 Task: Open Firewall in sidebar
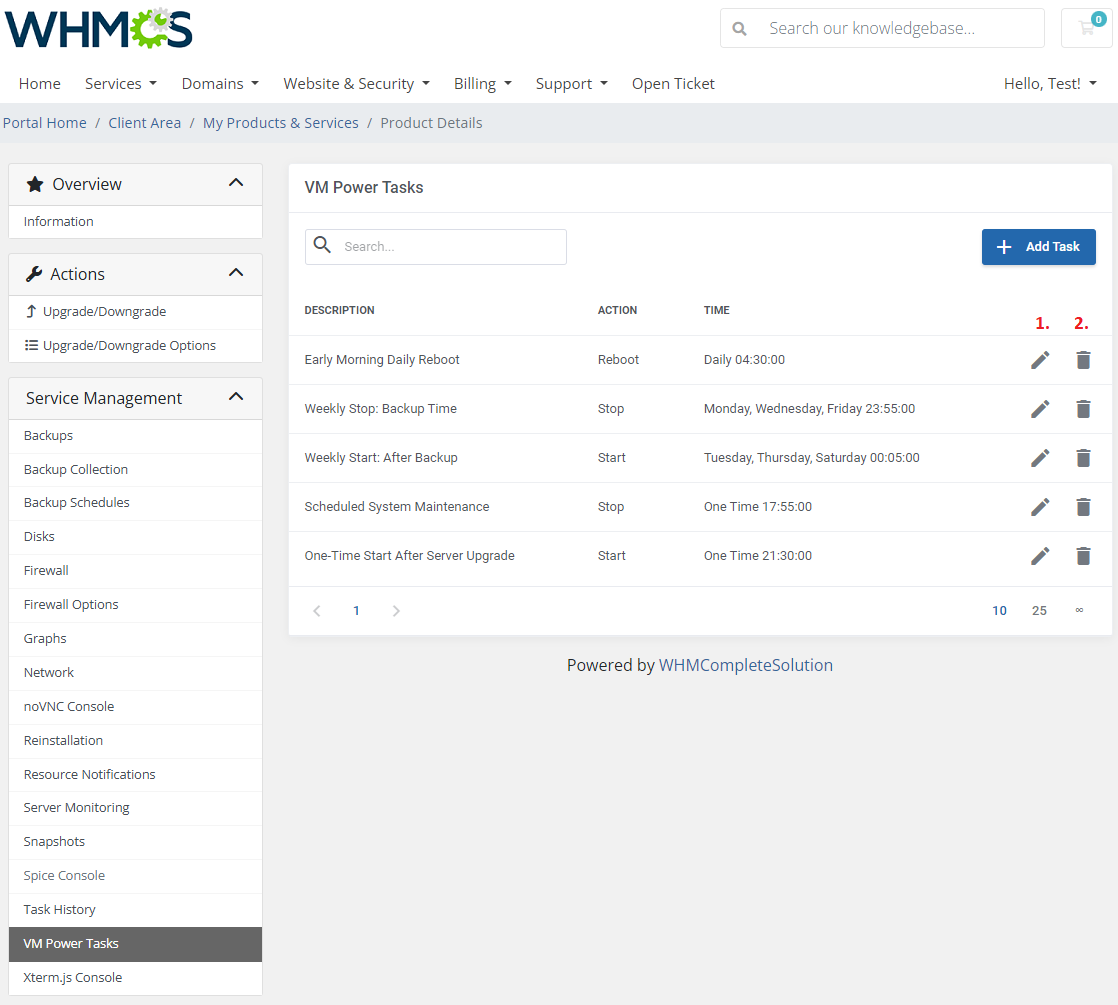[135, 571]
